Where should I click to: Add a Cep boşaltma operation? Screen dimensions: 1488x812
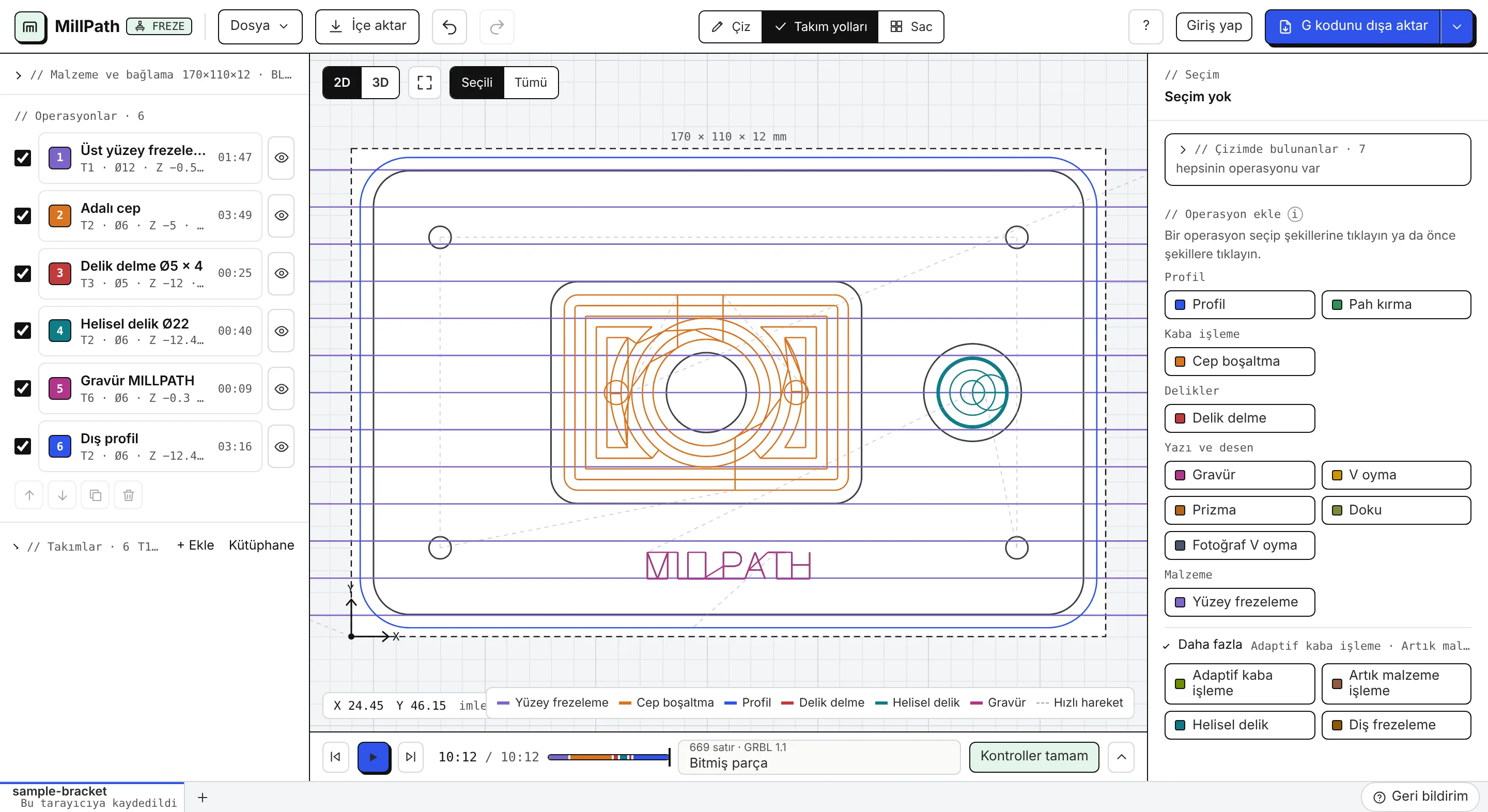1239,362
